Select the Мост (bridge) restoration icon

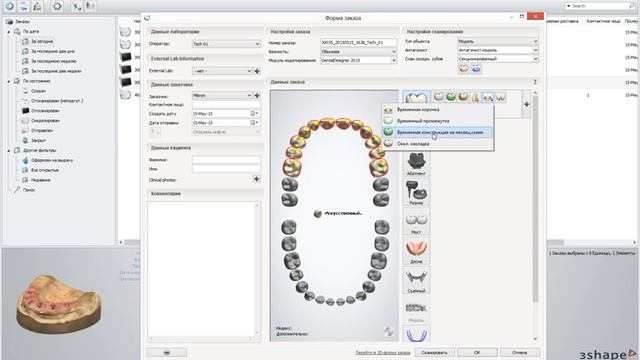tap(416, 222)
